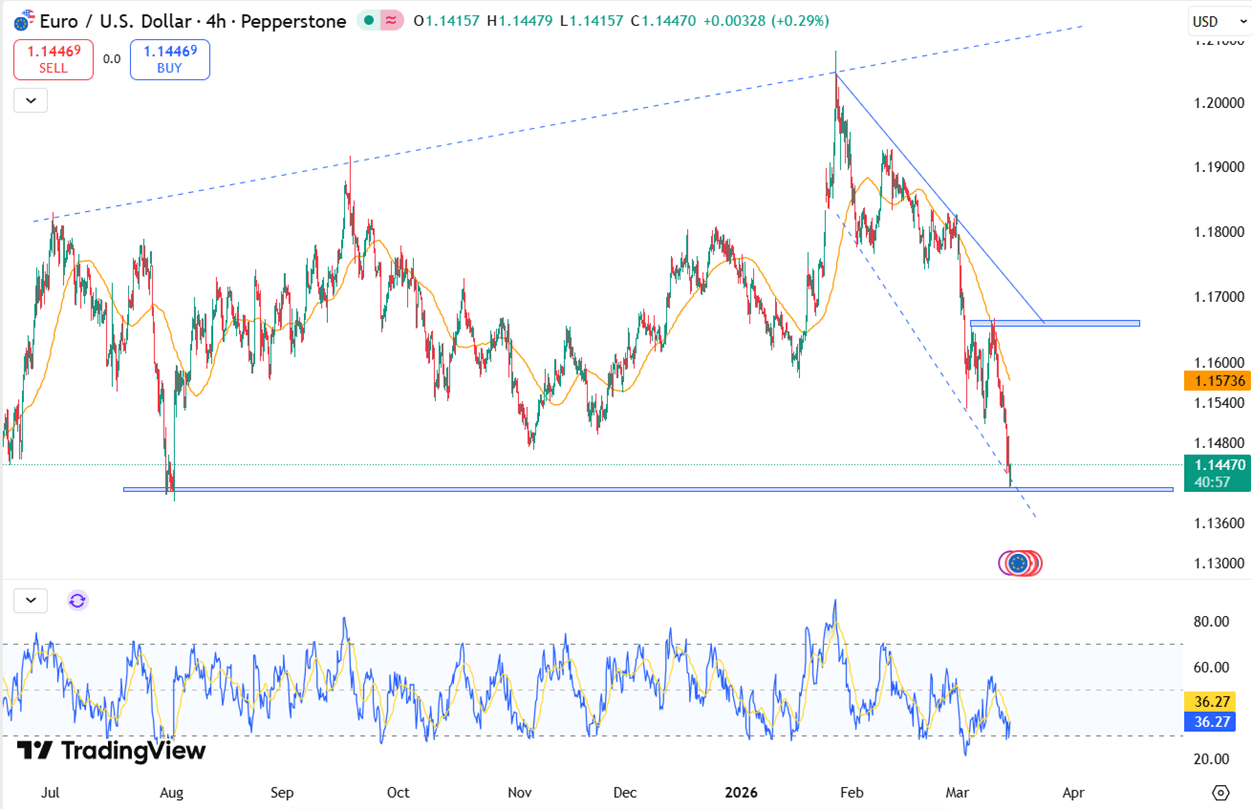Click the 0.0 spread value between Sell and Buy

click(111, 60)
